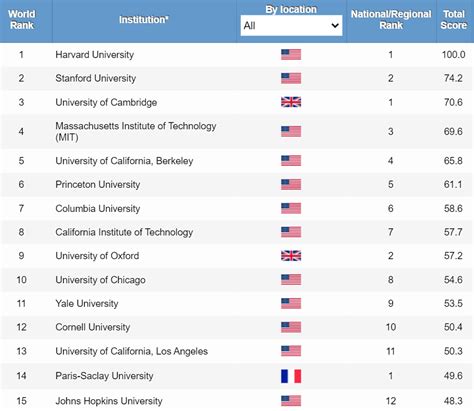Screen dimensions: 474x411
Task: Open California Institute of Technology link
Action: pos(124,232)
